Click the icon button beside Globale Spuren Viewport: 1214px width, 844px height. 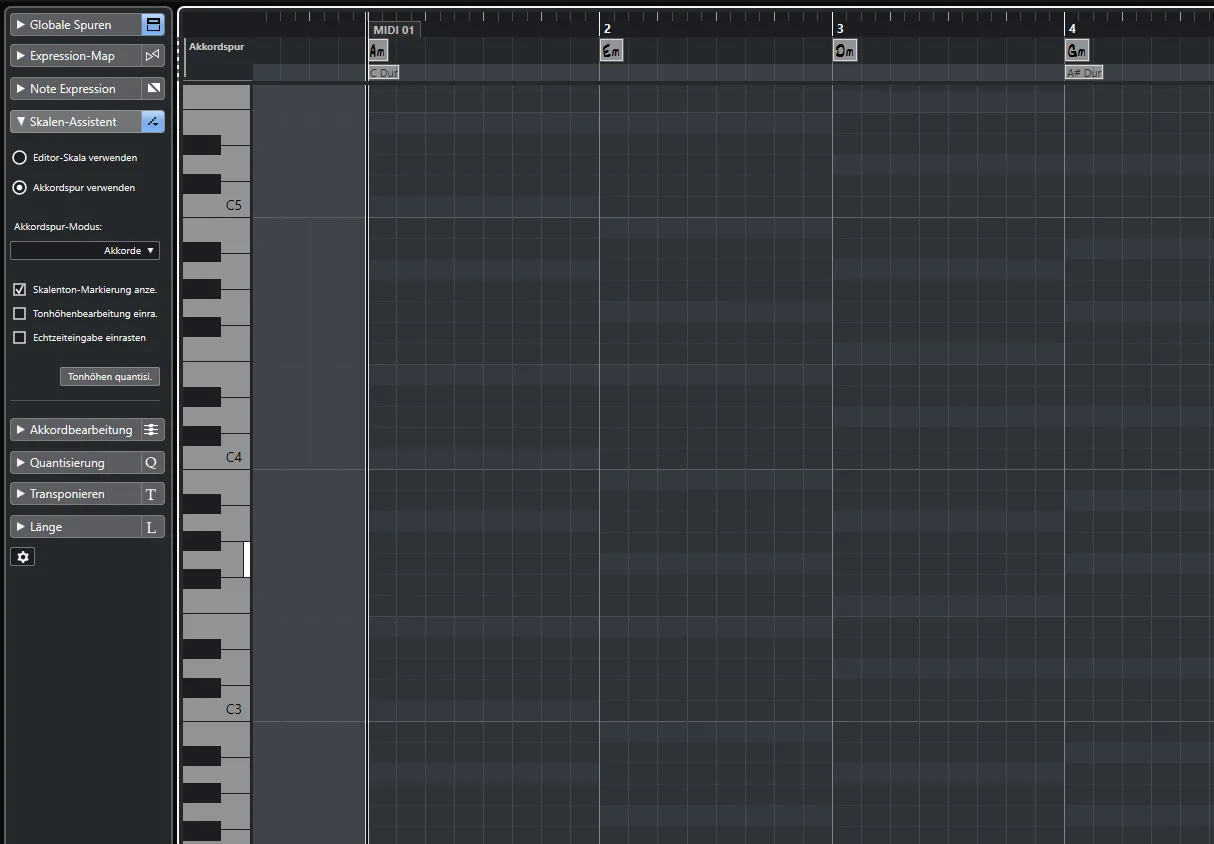click(152, 24)
